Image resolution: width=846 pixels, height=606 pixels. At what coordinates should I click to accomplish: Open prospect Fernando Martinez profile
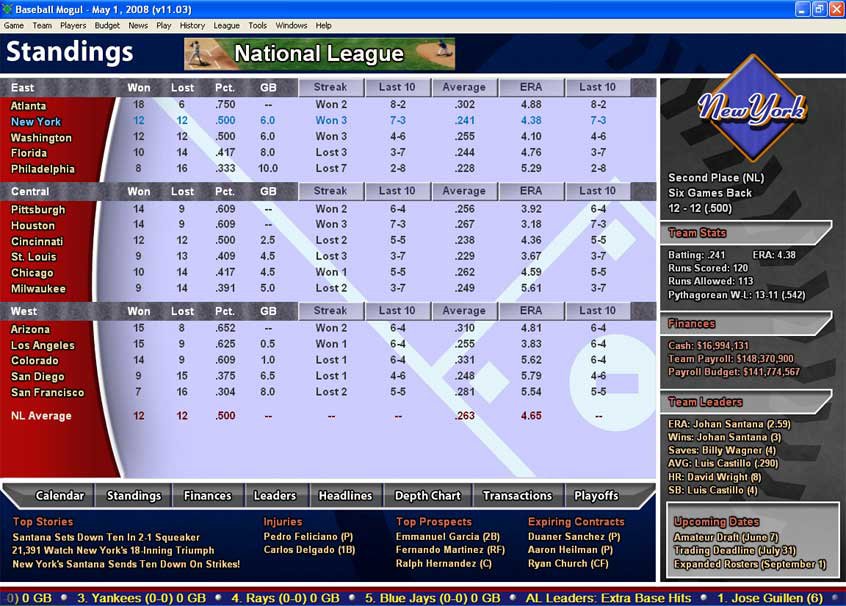(x=449, y=550)
